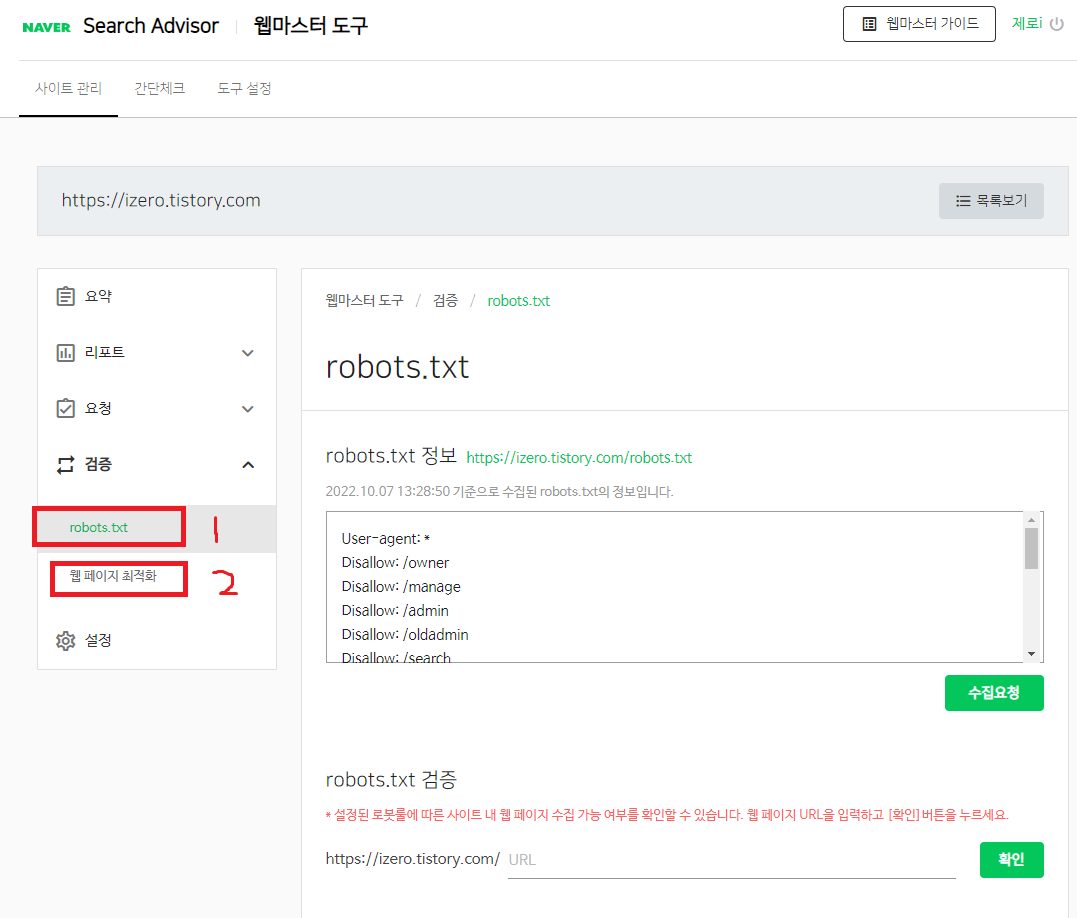Click https://izero.tistory.com site address text
Screen dimensions: 1077x918
(x=161, y=200)
